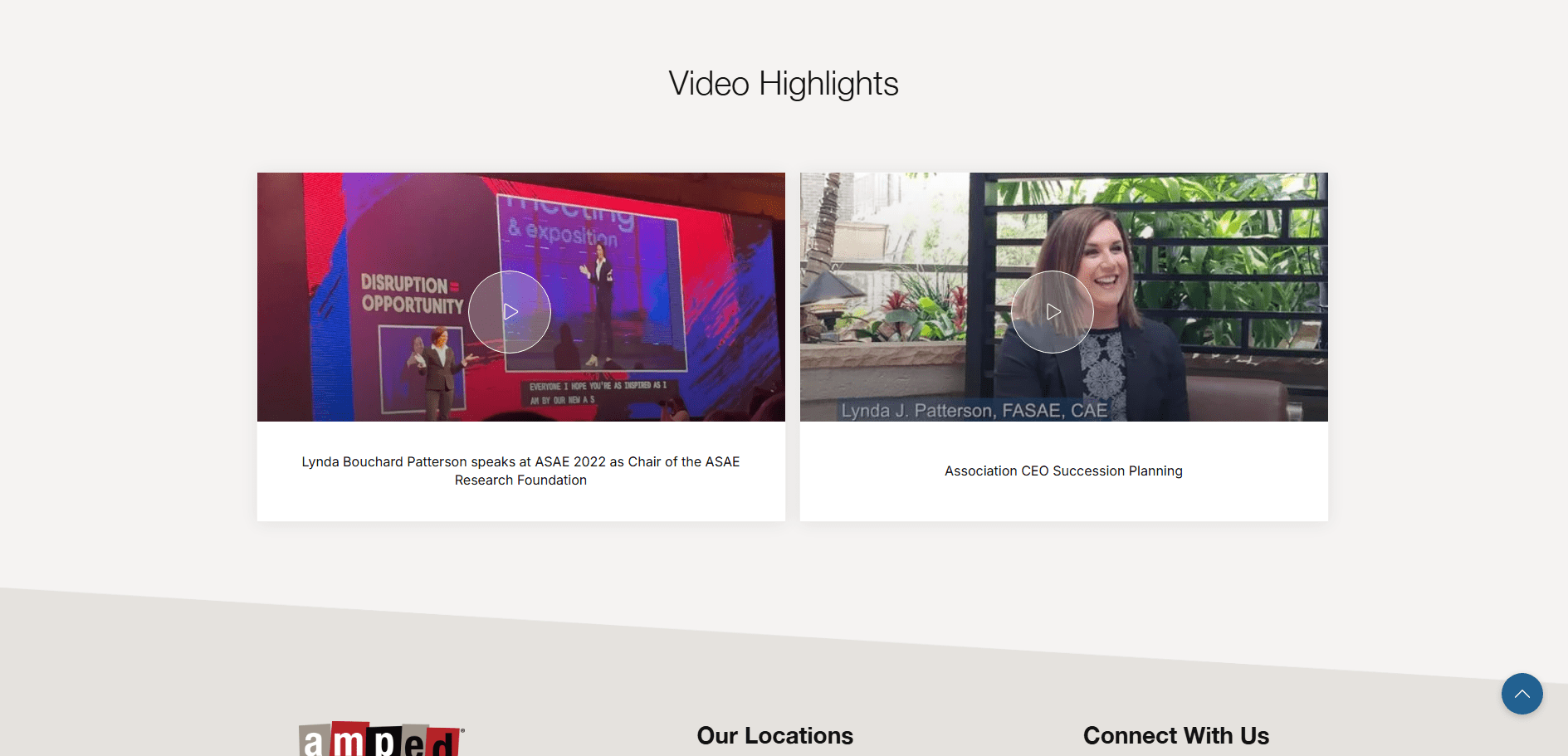Viewport: 1568px width, 756px height.
Task: Click the Disruption Opportunity text in thumbnail
Action: point(411,295)
